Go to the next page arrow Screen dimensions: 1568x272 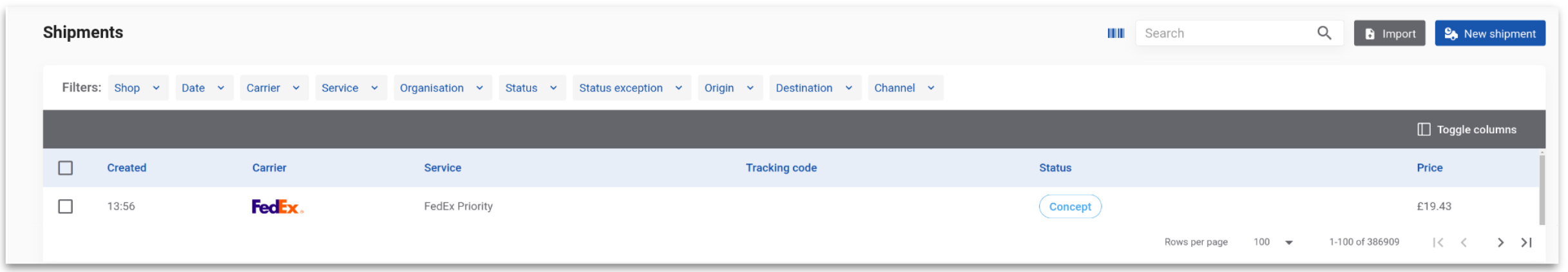[x=1500, y=242]
